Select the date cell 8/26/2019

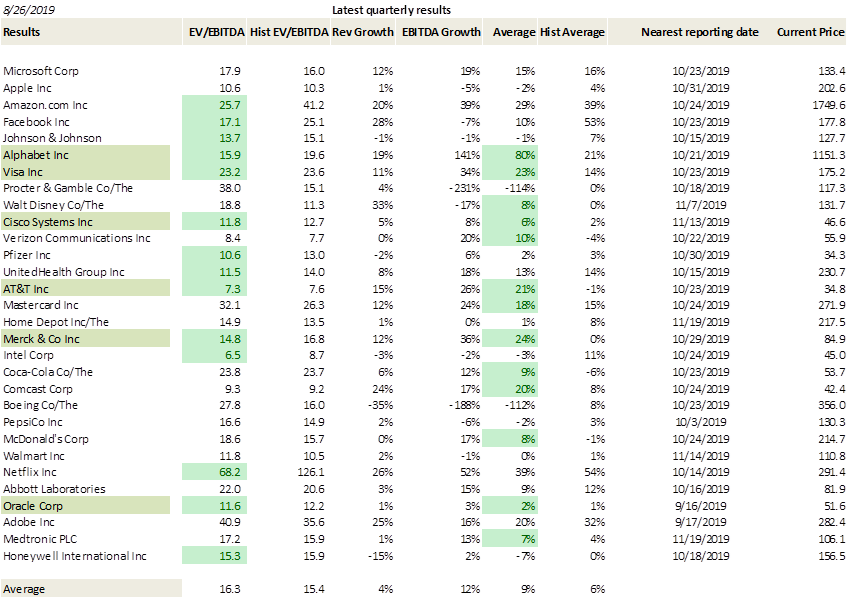pyautogui.click(x=28, y=10)
